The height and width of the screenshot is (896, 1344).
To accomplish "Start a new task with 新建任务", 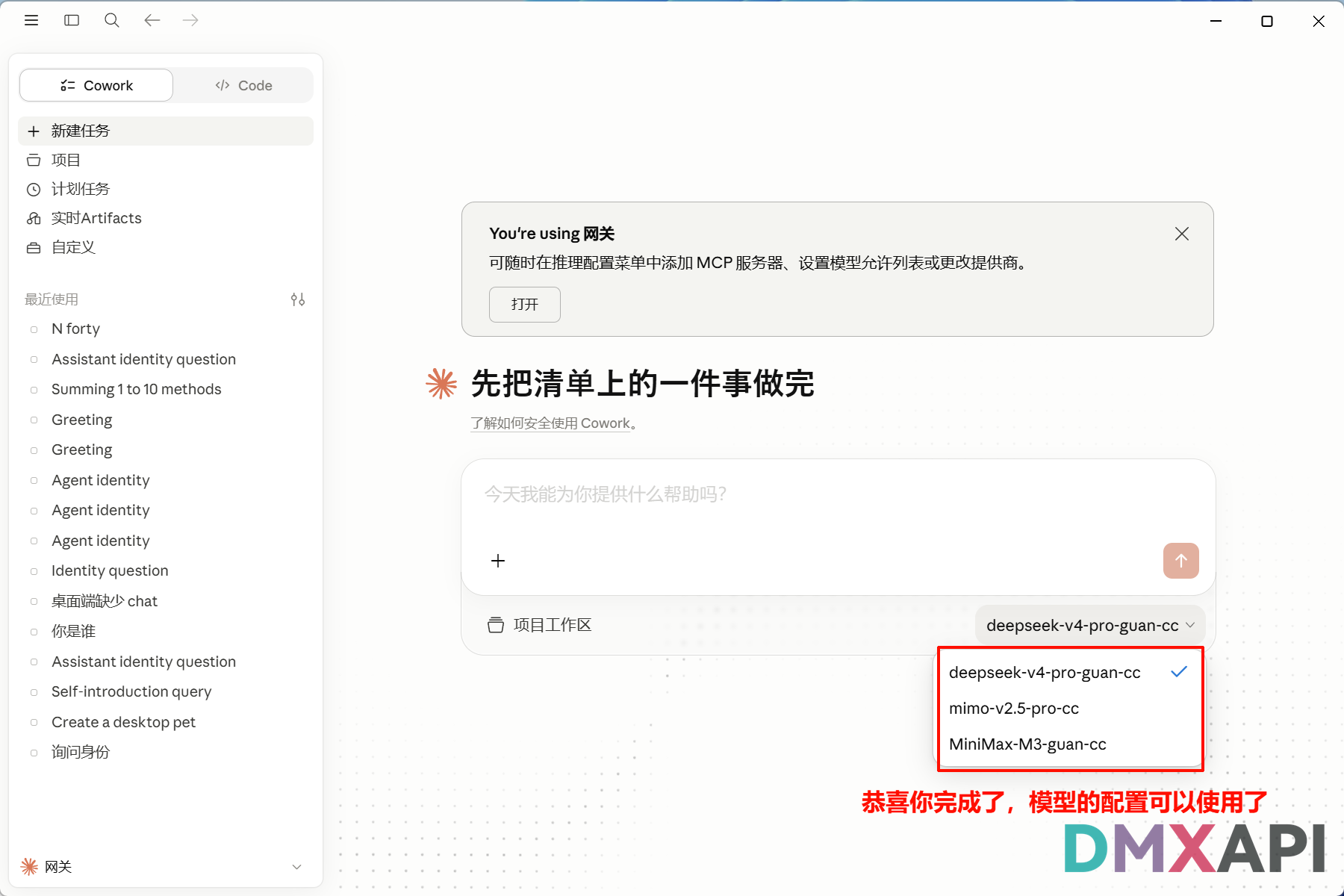I will pos(166,131).
